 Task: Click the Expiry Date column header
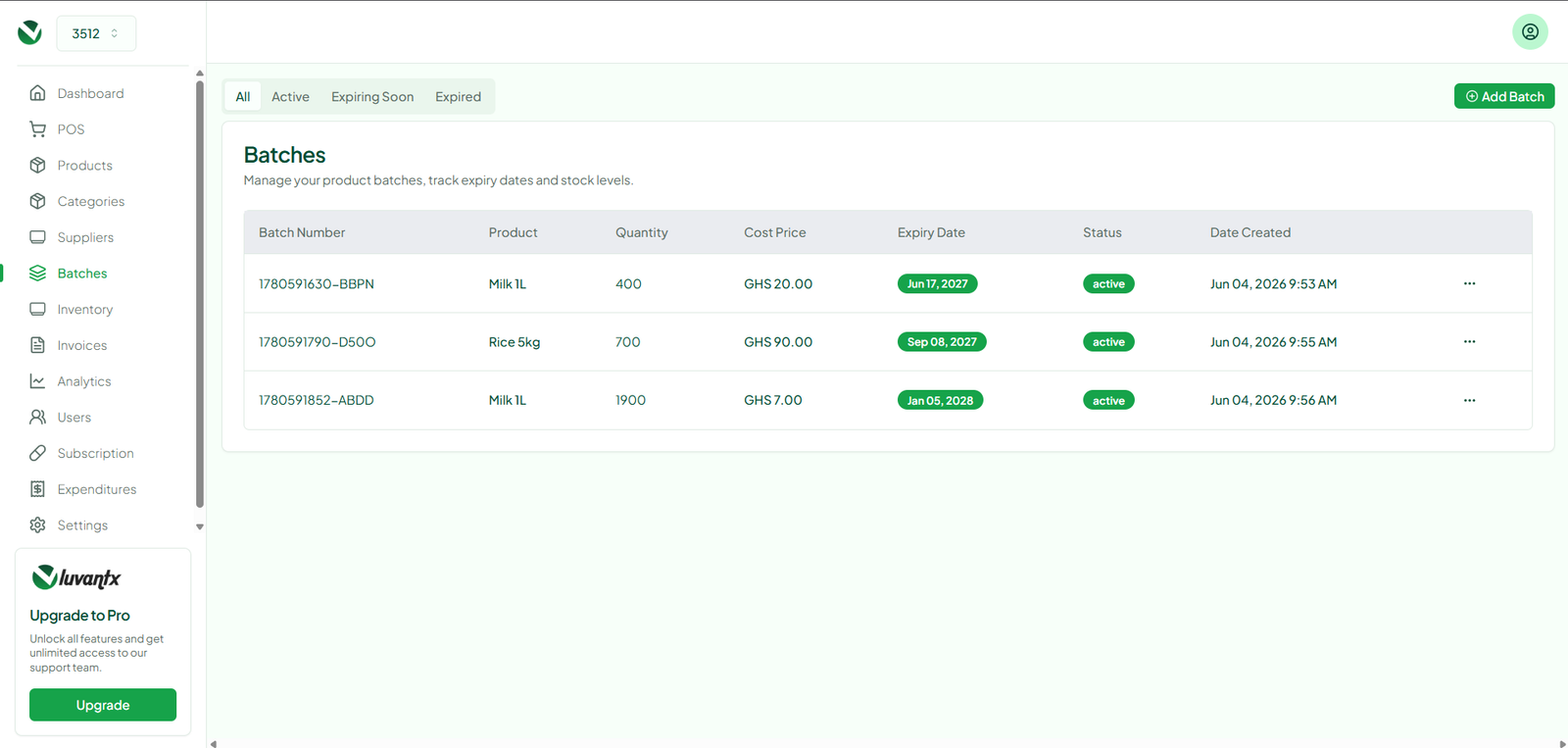931,232
